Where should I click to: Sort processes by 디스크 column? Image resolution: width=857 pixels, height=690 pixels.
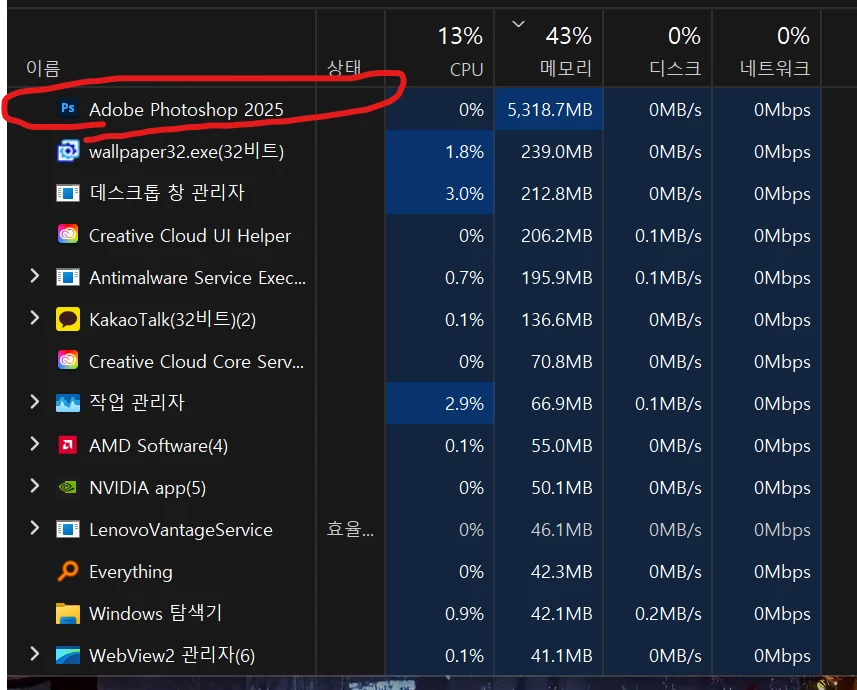click(675, 68)
